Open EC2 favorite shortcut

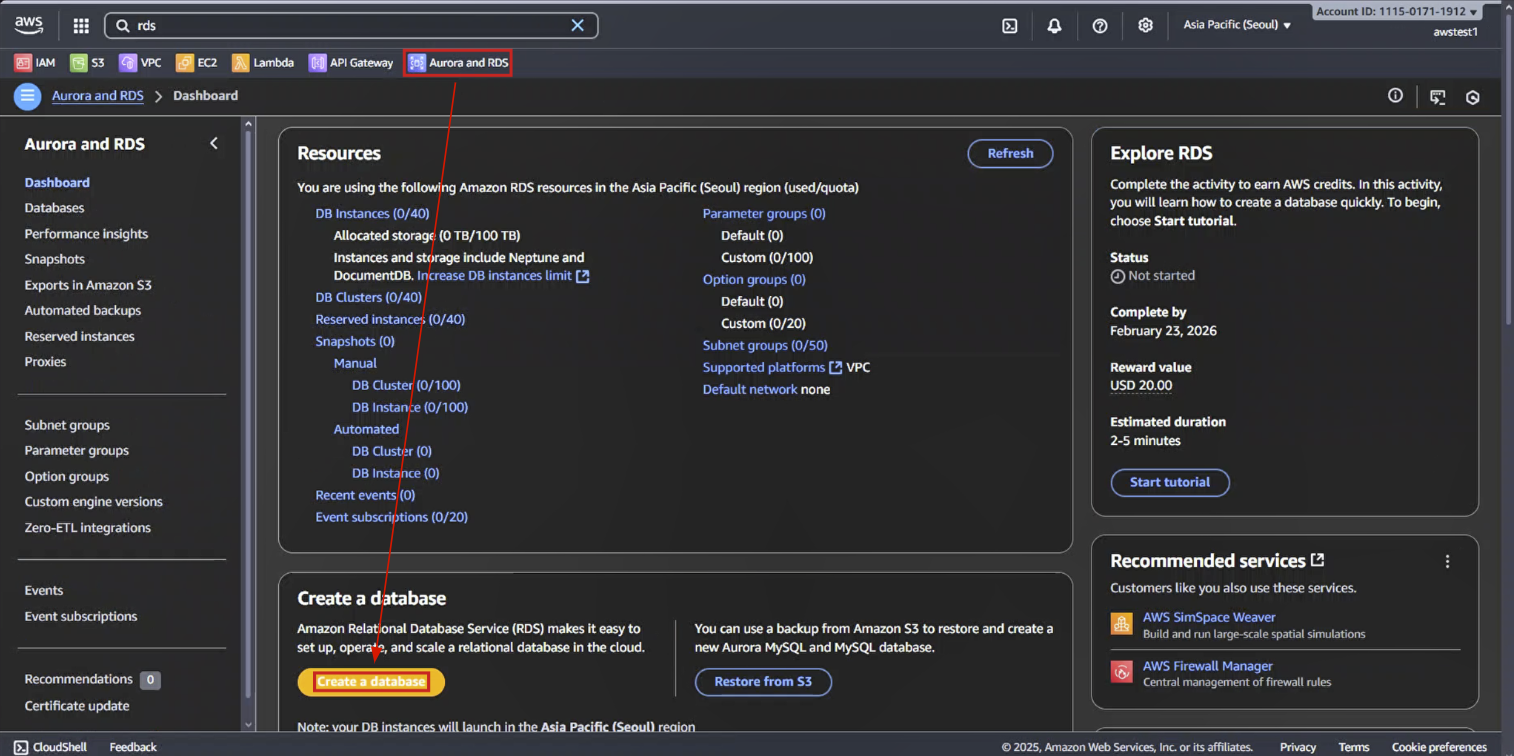click(197, 63)
